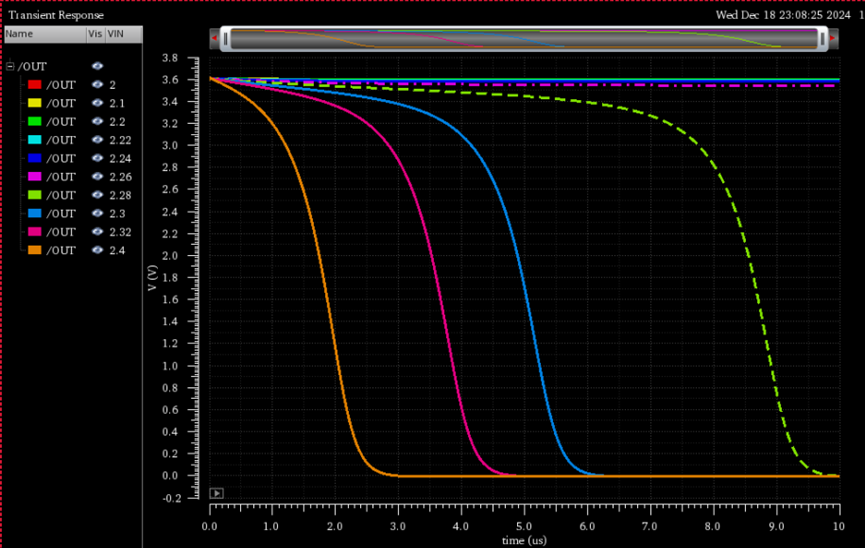Collapse the /OUT signal group tree
865x548 pixels.
10,66
